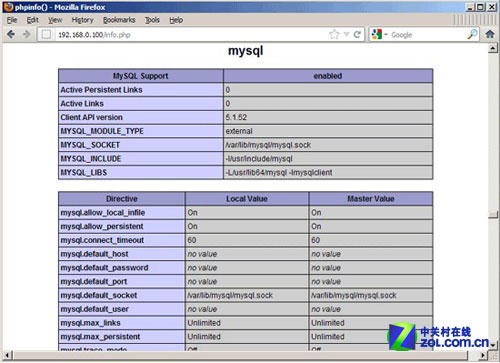
Task: Open the address bar history dropdown arrow
Action: (346, 34)
